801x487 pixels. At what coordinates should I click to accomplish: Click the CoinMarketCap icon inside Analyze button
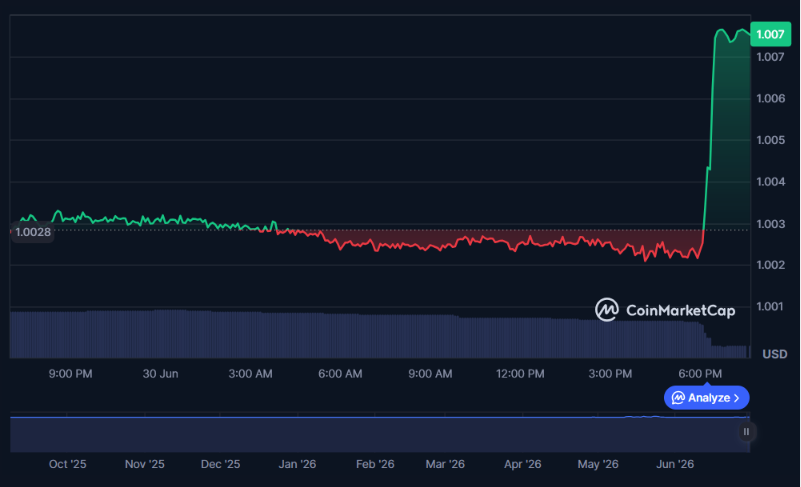coord(678,398)
